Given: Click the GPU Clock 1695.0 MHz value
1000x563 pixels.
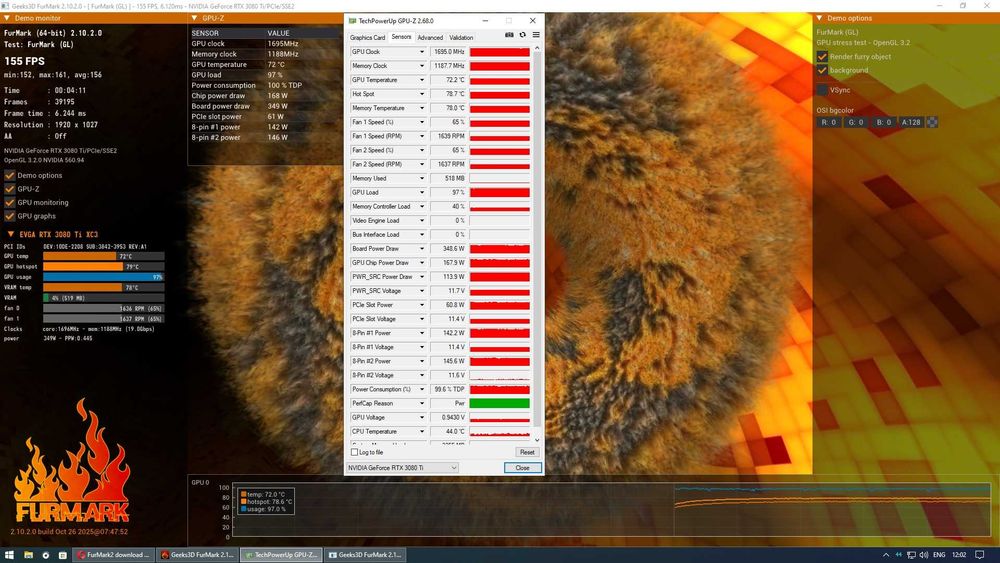Looking at the screenshot, I should coord(449,52).
